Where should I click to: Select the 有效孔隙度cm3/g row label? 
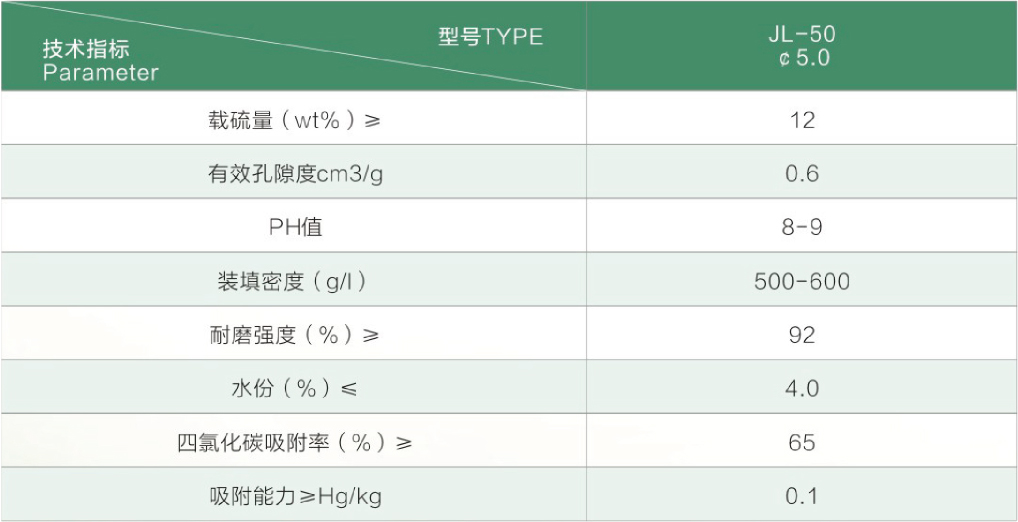coord(295,174)
